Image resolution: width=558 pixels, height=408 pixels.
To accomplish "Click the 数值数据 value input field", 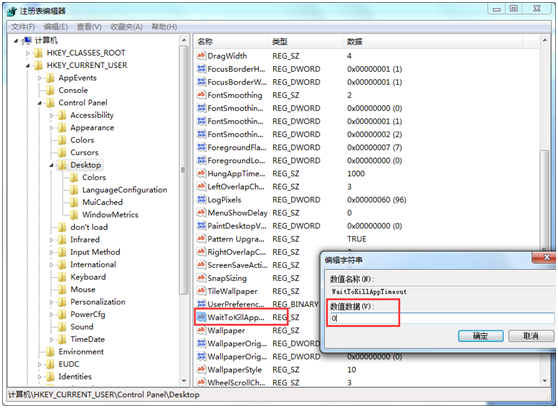I will point(442,318).
